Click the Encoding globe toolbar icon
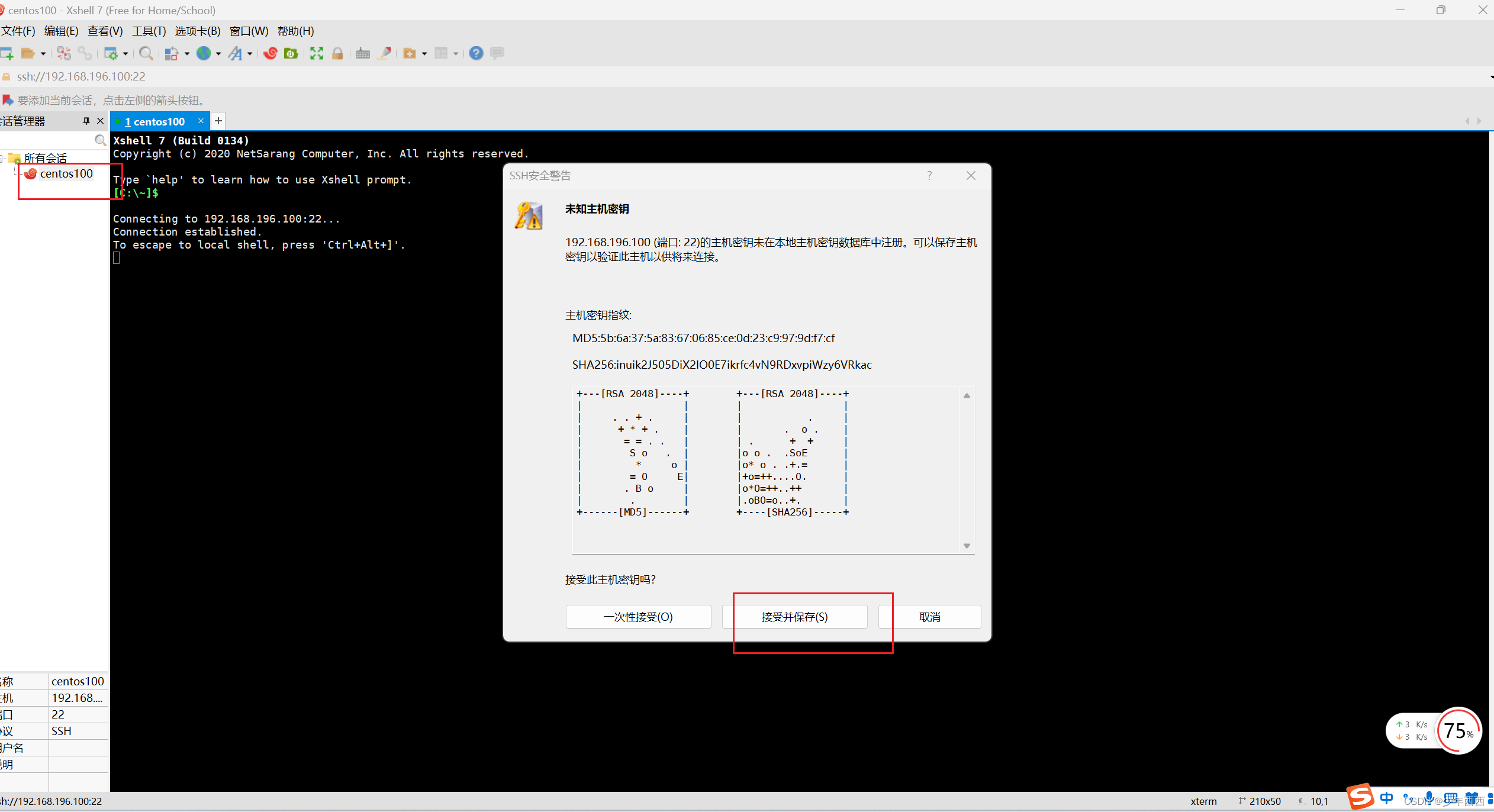Image resolution: width=1494 pixels, height=812 pixels. point(204,54)
